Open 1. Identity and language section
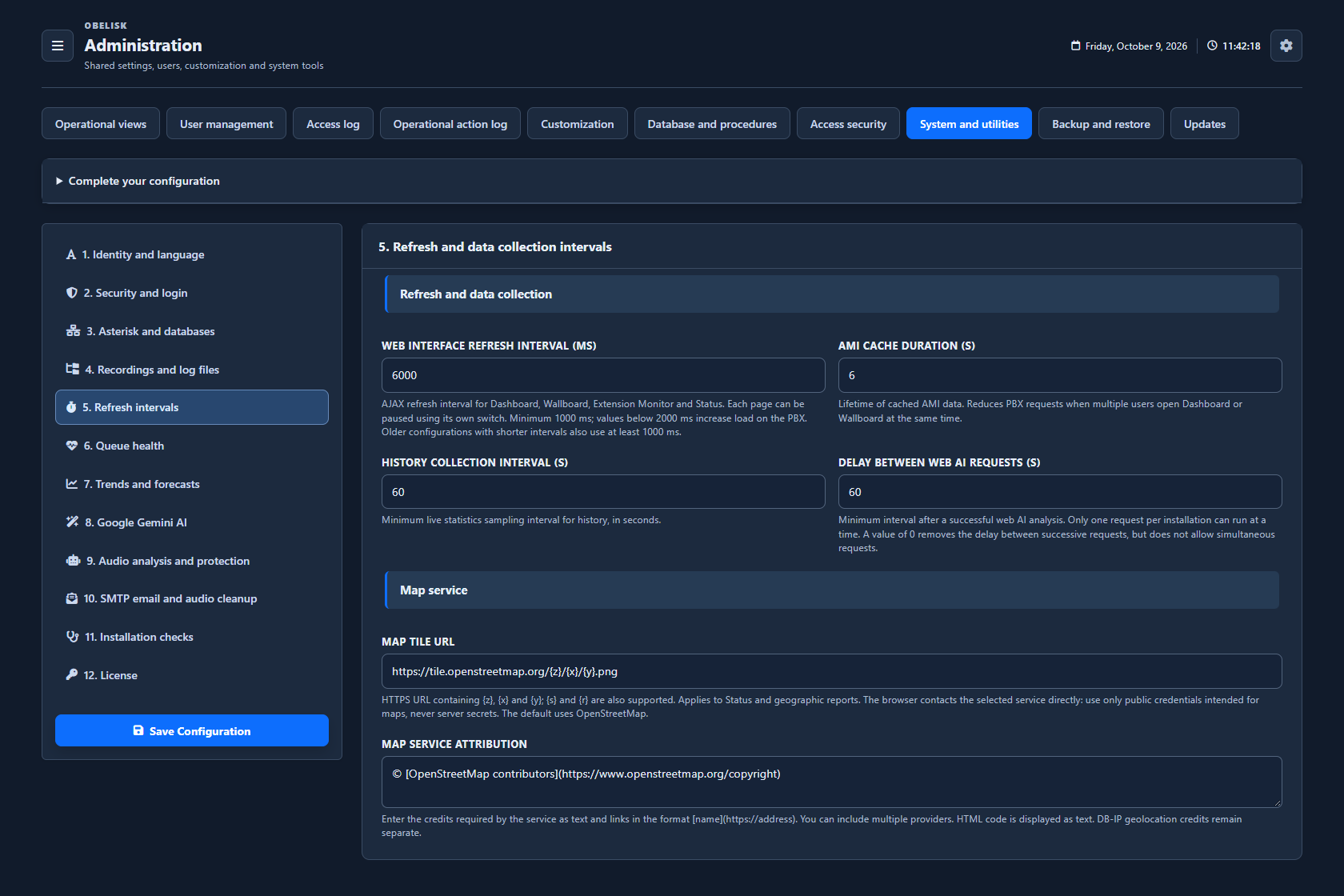Viewport: 1344px width, 896px height. point(192,254)
